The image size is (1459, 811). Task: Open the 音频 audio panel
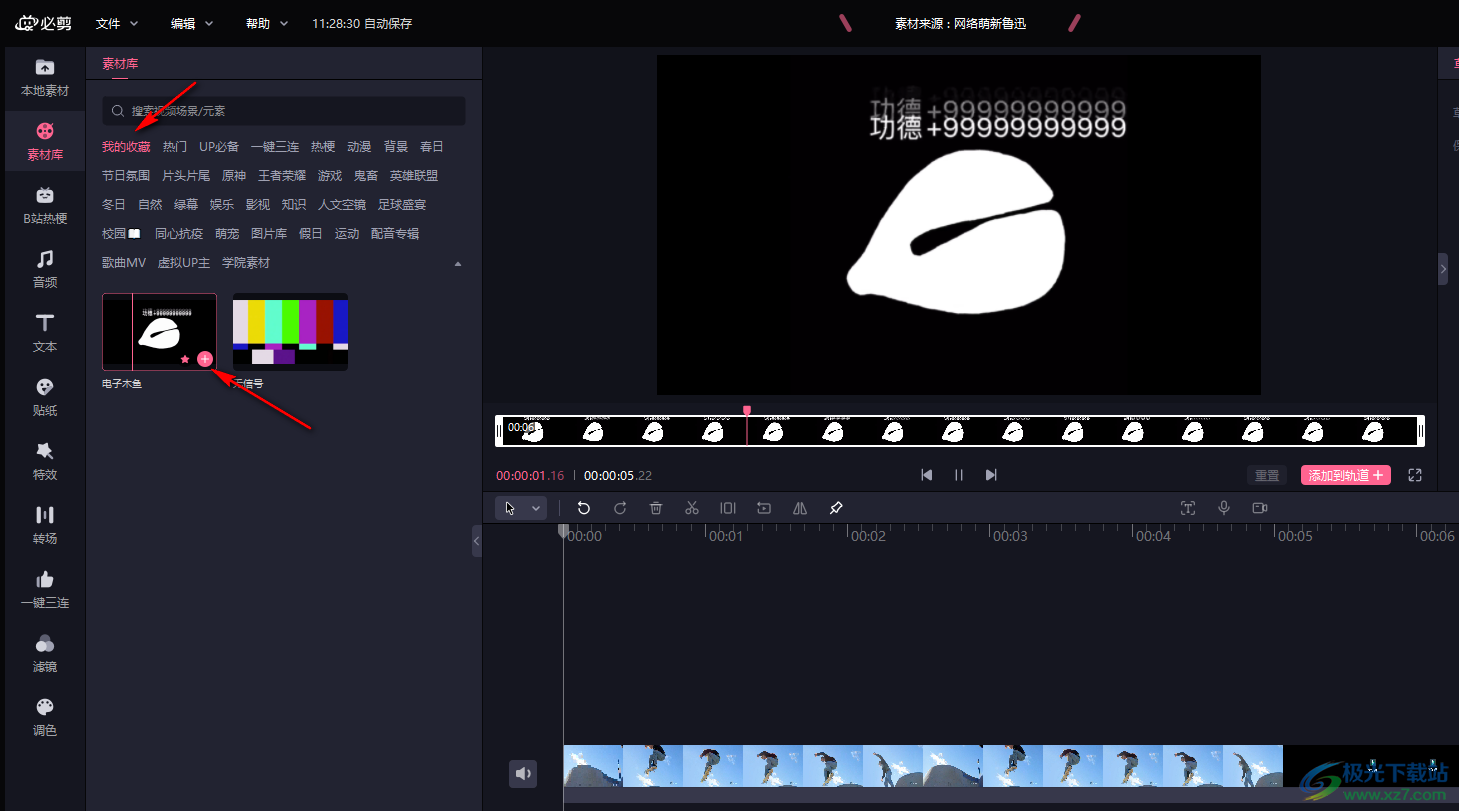click(45, 269)
